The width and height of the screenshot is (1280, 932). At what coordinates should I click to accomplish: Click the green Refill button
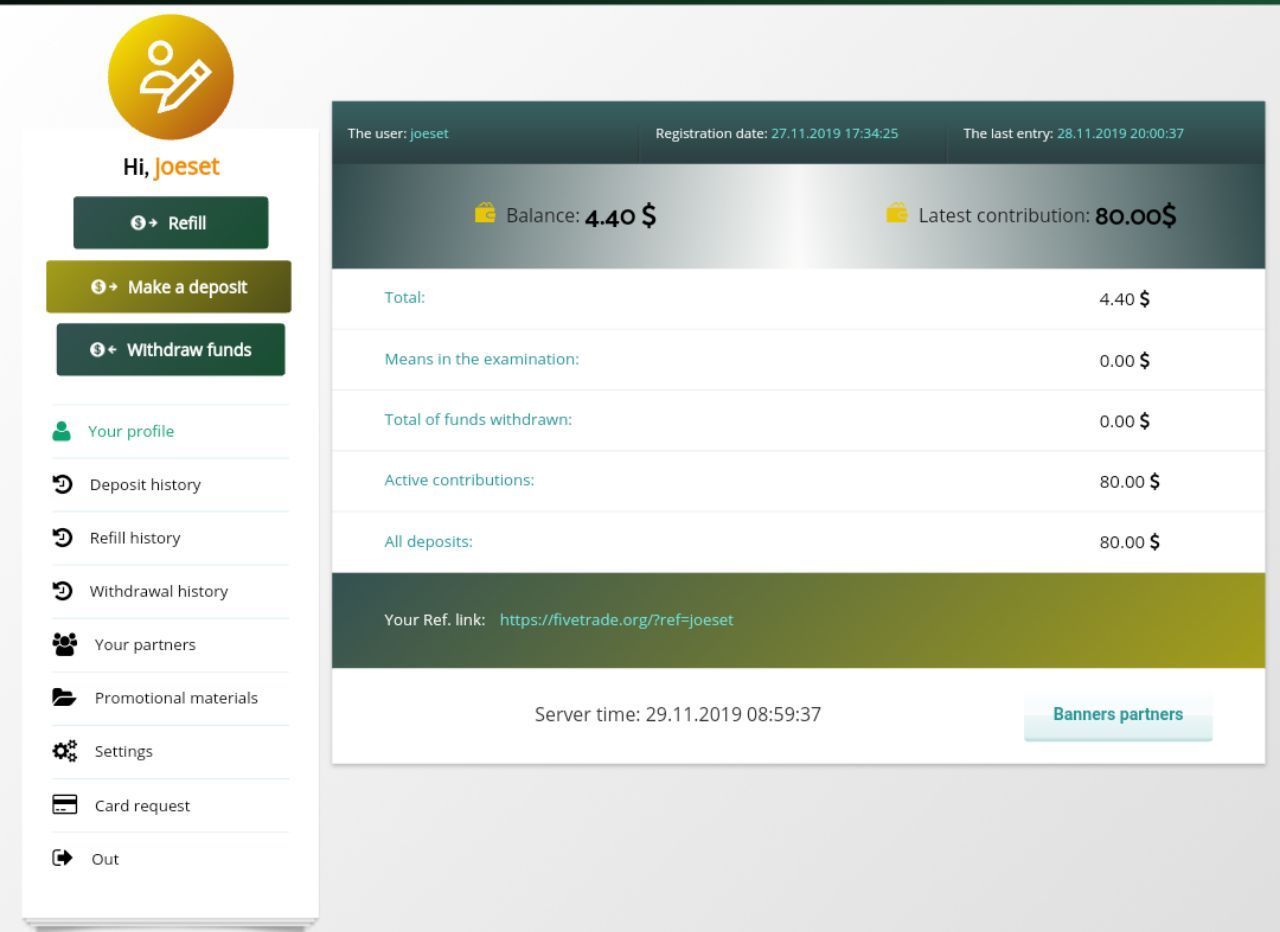click(171, 222)
